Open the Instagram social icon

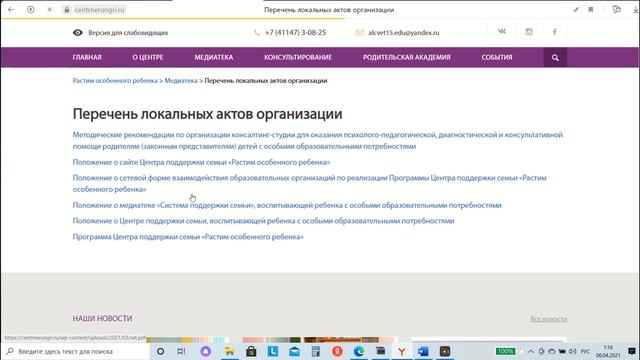(x=529, y=31)
